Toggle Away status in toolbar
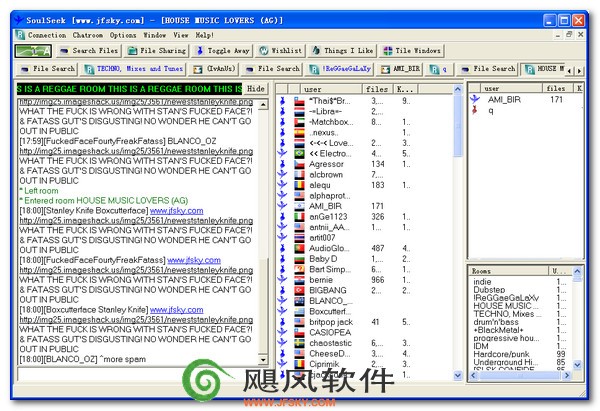 pos(222,51)
